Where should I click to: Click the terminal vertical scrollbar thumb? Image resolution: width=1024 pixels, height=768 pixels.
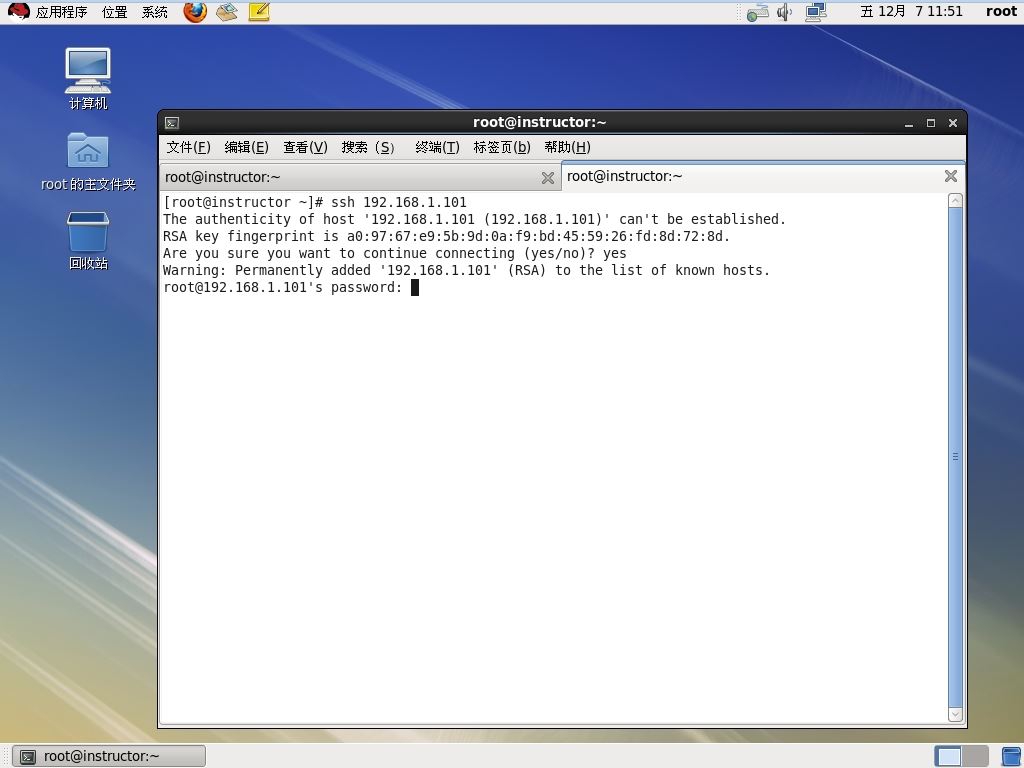(955, 457)
